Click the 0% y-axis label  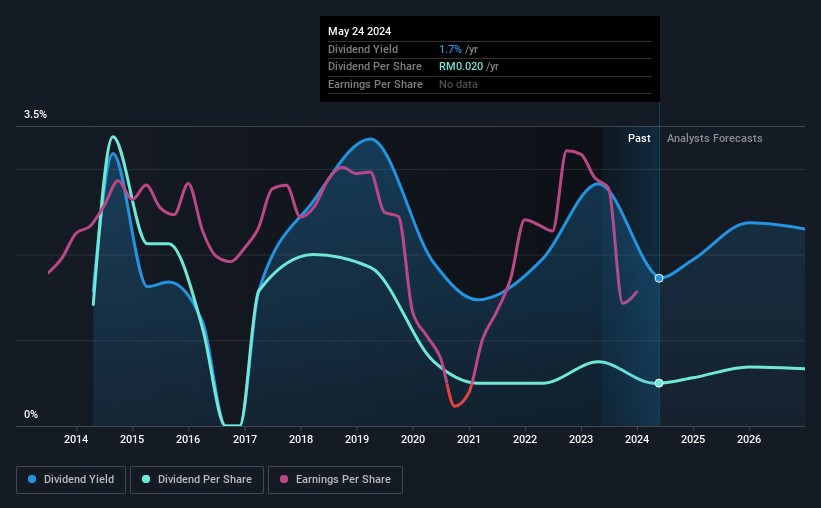click(x=31, y=414)
